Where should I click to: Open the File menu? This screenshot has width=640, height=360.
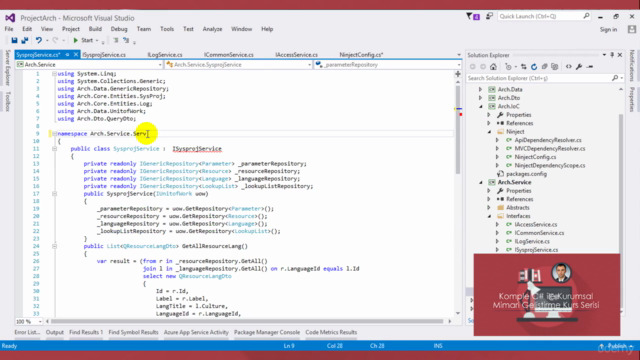9,29
